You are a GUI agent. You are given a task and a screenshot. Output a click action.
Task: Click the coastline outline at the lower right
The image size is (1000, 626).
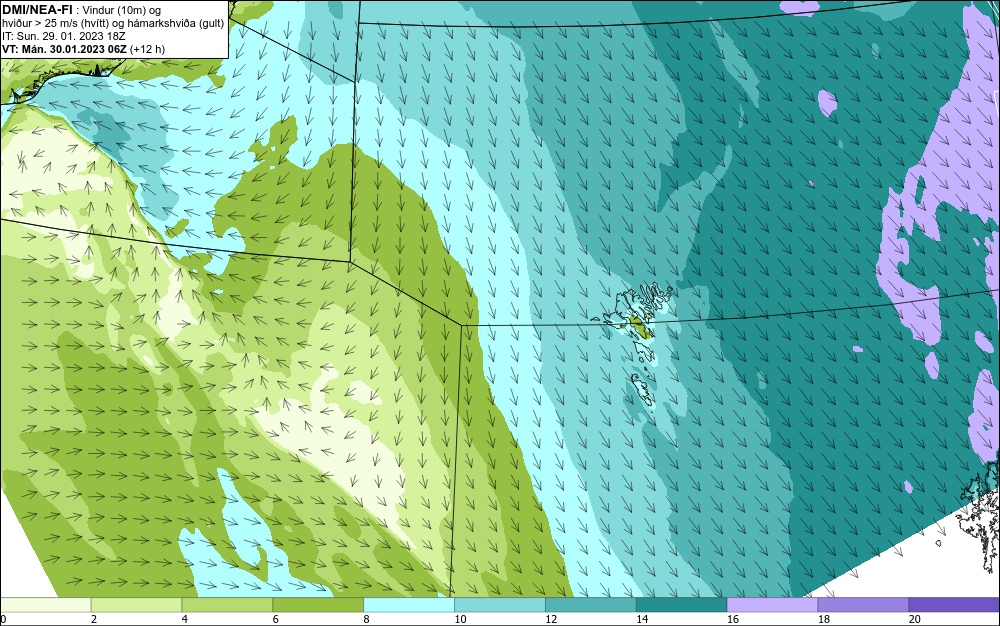click(x=977, y=513)
